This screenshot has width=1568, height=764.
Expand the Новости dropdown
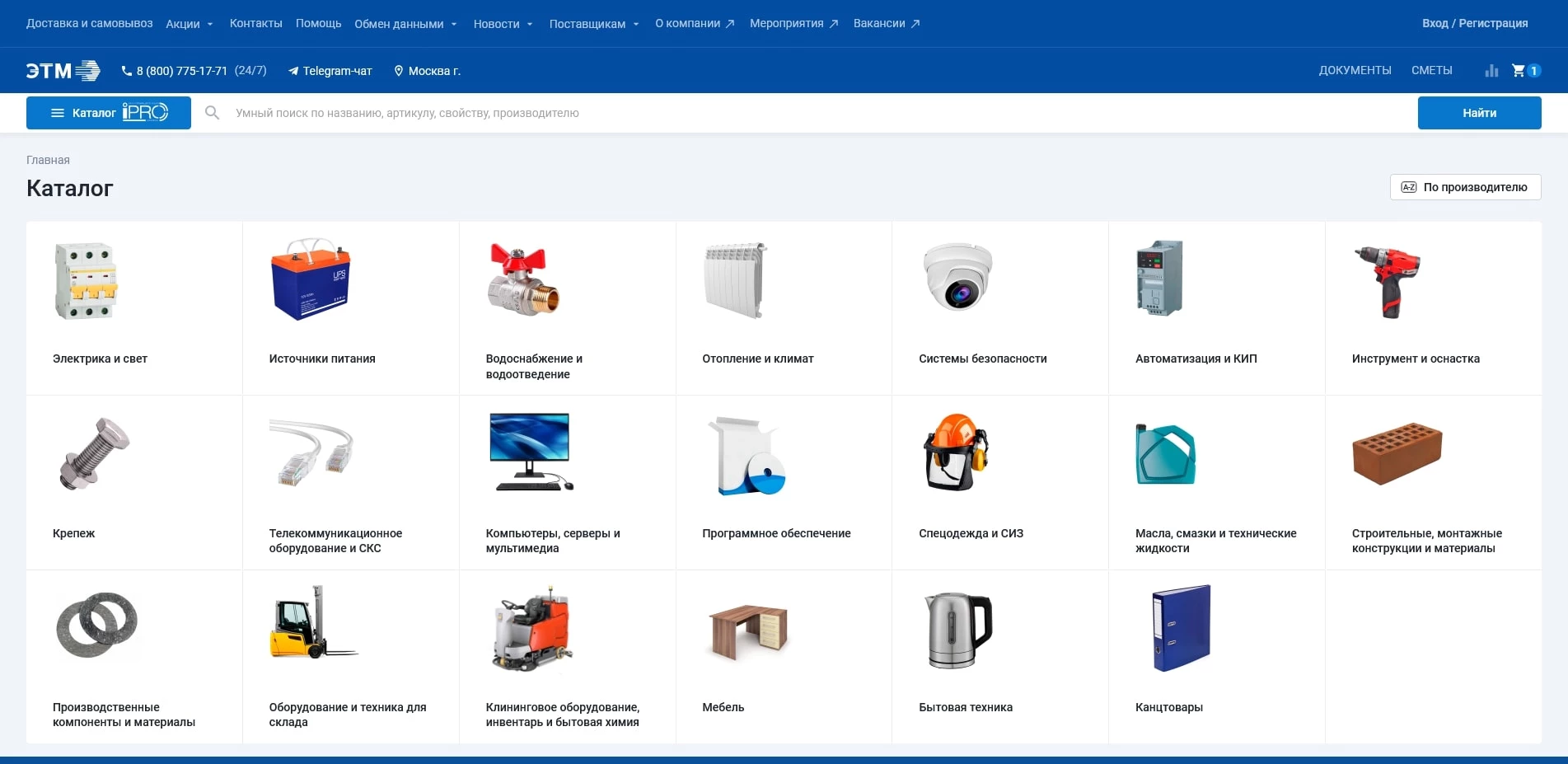(503, 24)
